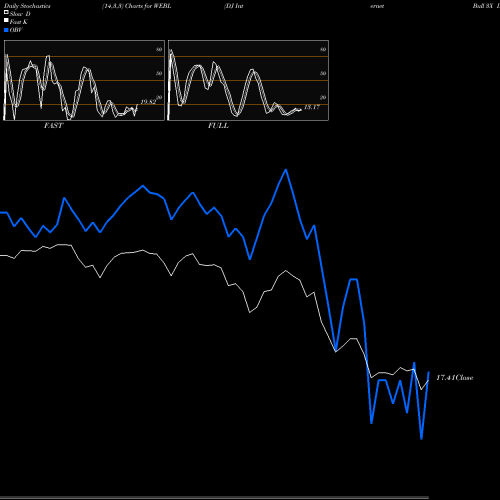
Task: Click the '(DJ Int' header text
Action: 234,6
